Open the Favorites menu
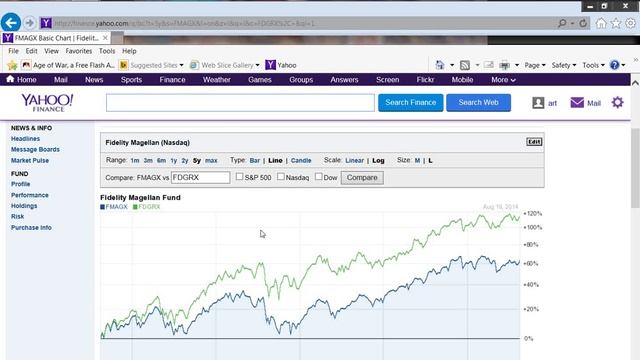 point(79,51)
